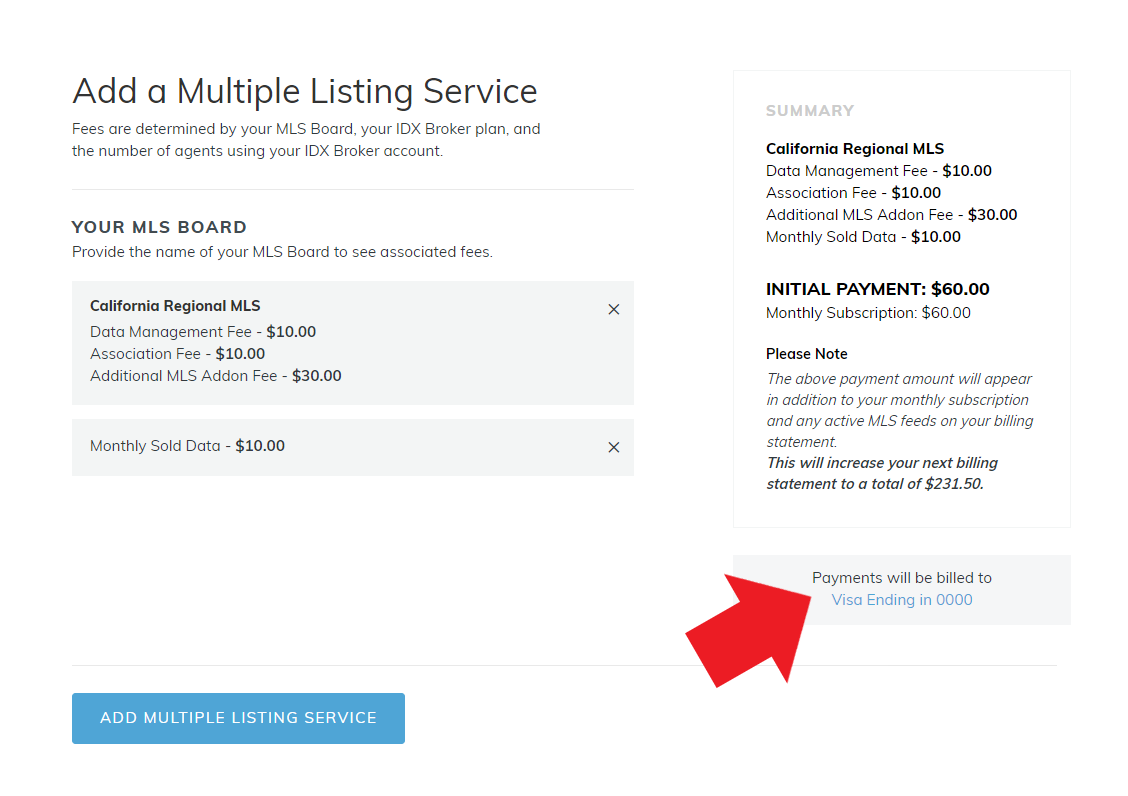The image size is (1128, 796).
Task: Select the INITIAL PAYMENT total
Action: coord(877,289)
